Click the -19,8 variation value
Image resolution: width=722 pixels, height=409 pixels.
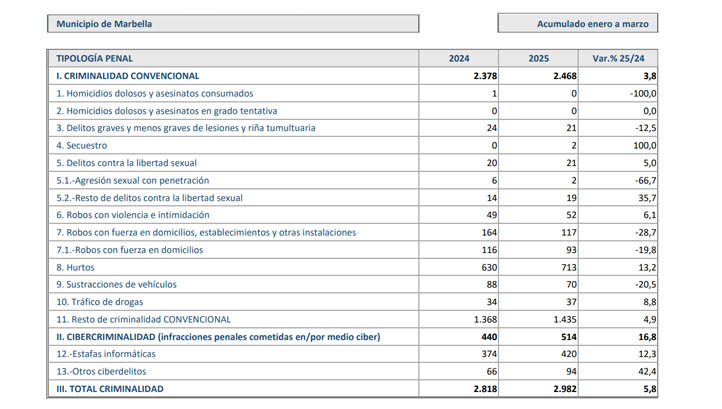[x=646, y=250]
